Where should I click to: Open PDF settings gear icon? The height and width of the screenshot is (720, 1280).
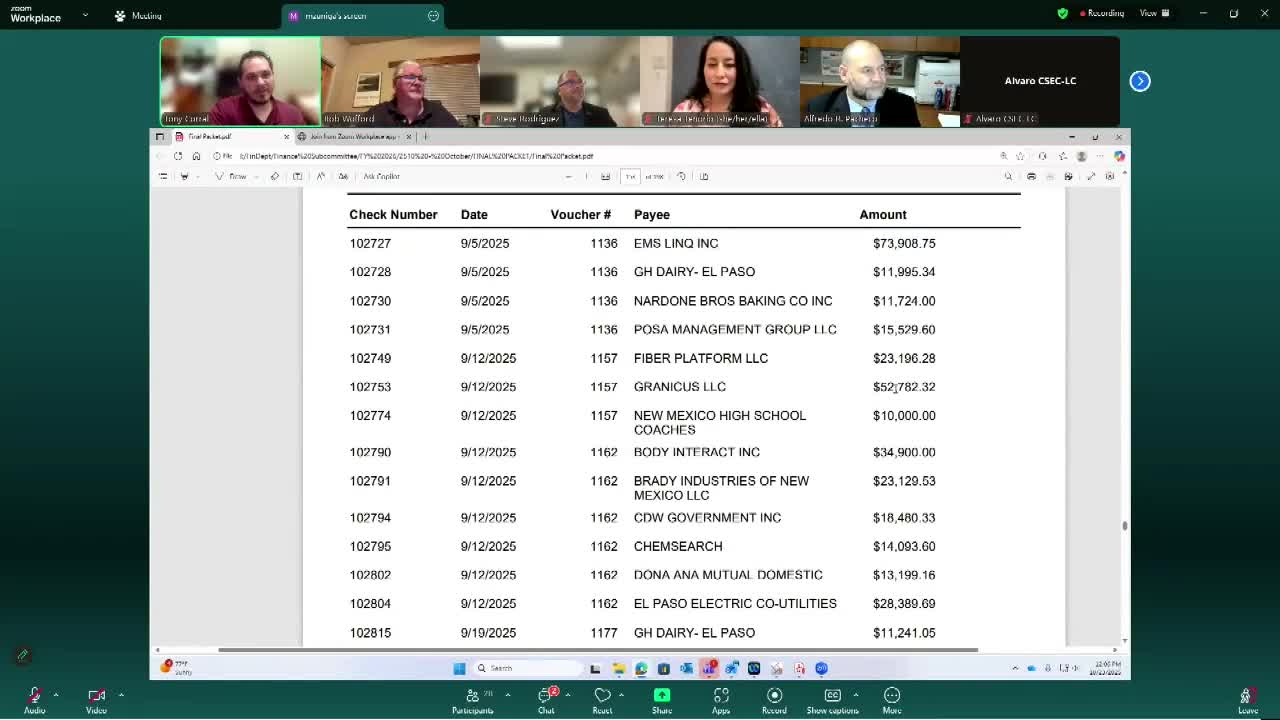(x=1109, y=176)
